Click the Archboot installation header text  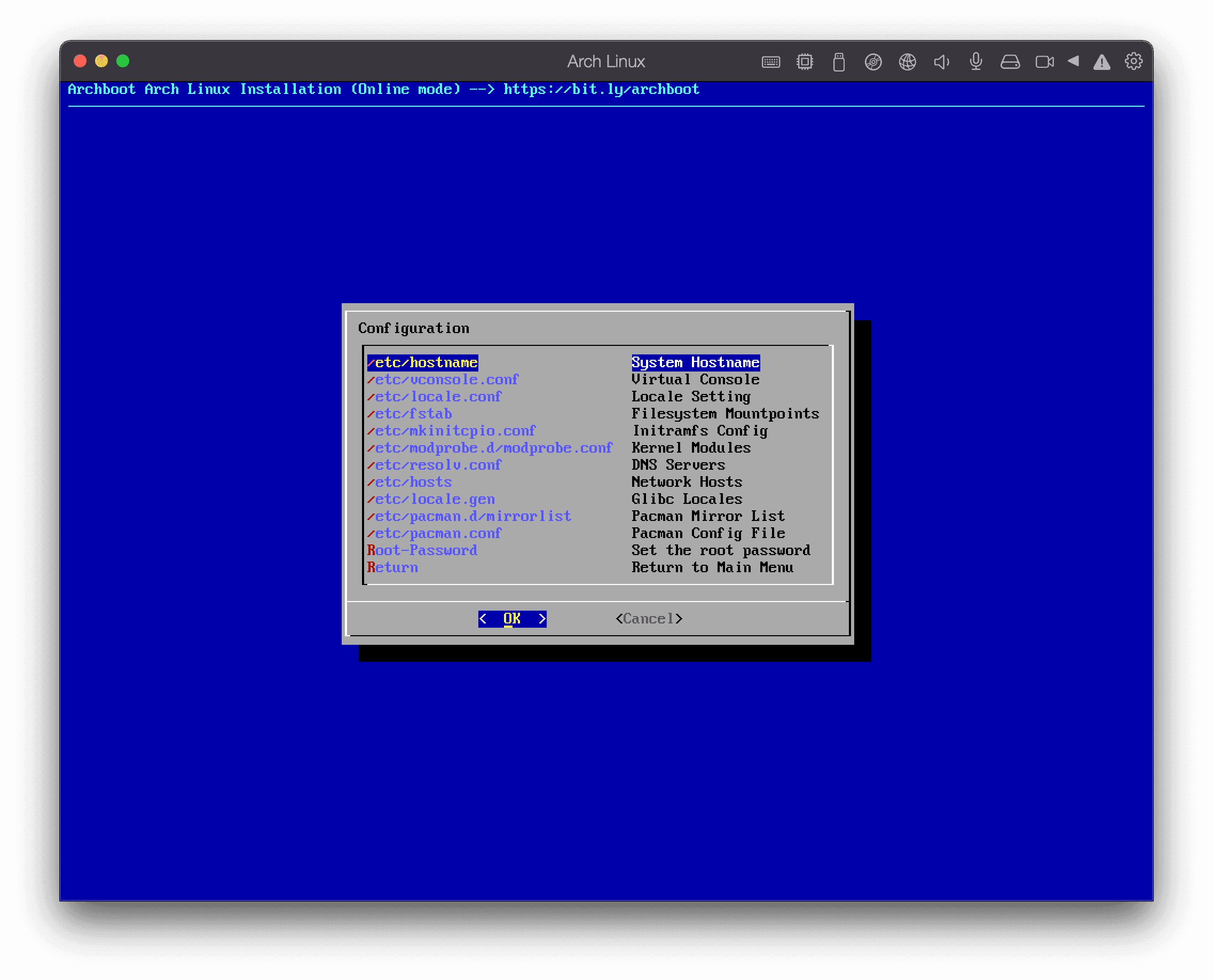click(383, 89)
